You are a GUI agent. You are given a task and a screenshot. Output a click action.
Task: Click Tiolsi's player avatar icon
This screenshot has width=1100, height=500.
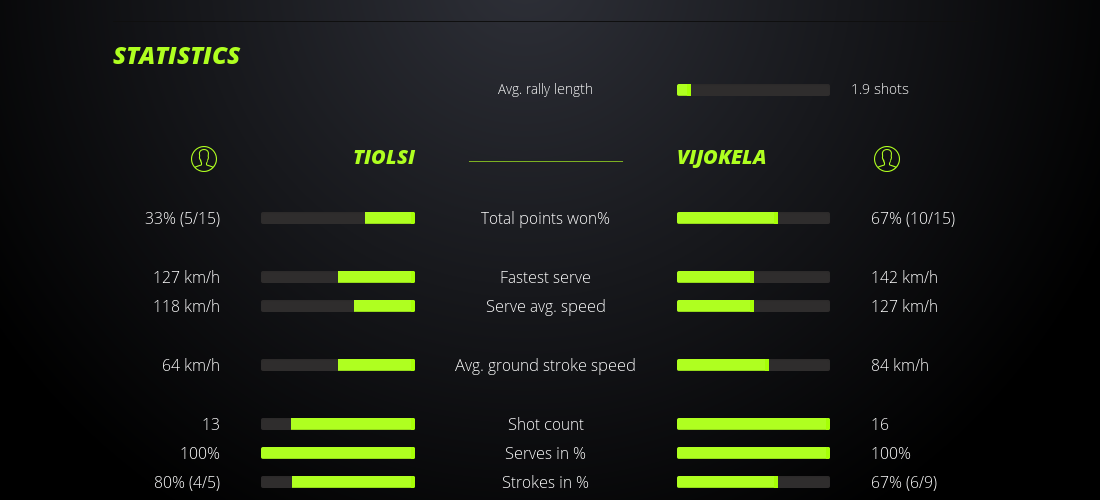(x=203, y=158)
